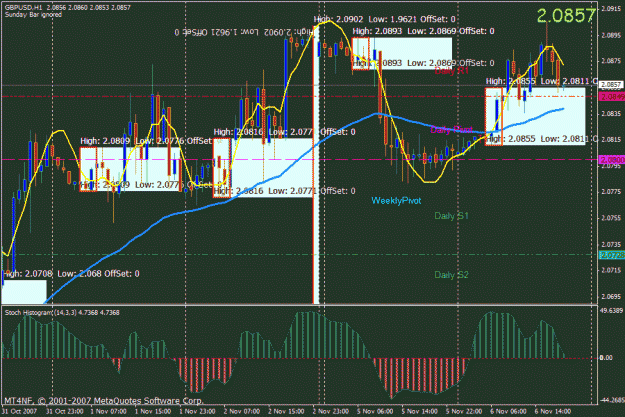The width and height of the screenshot is (625, 417).
Task: Select the 'Daily R1' level label
Action: click(451, 71)
